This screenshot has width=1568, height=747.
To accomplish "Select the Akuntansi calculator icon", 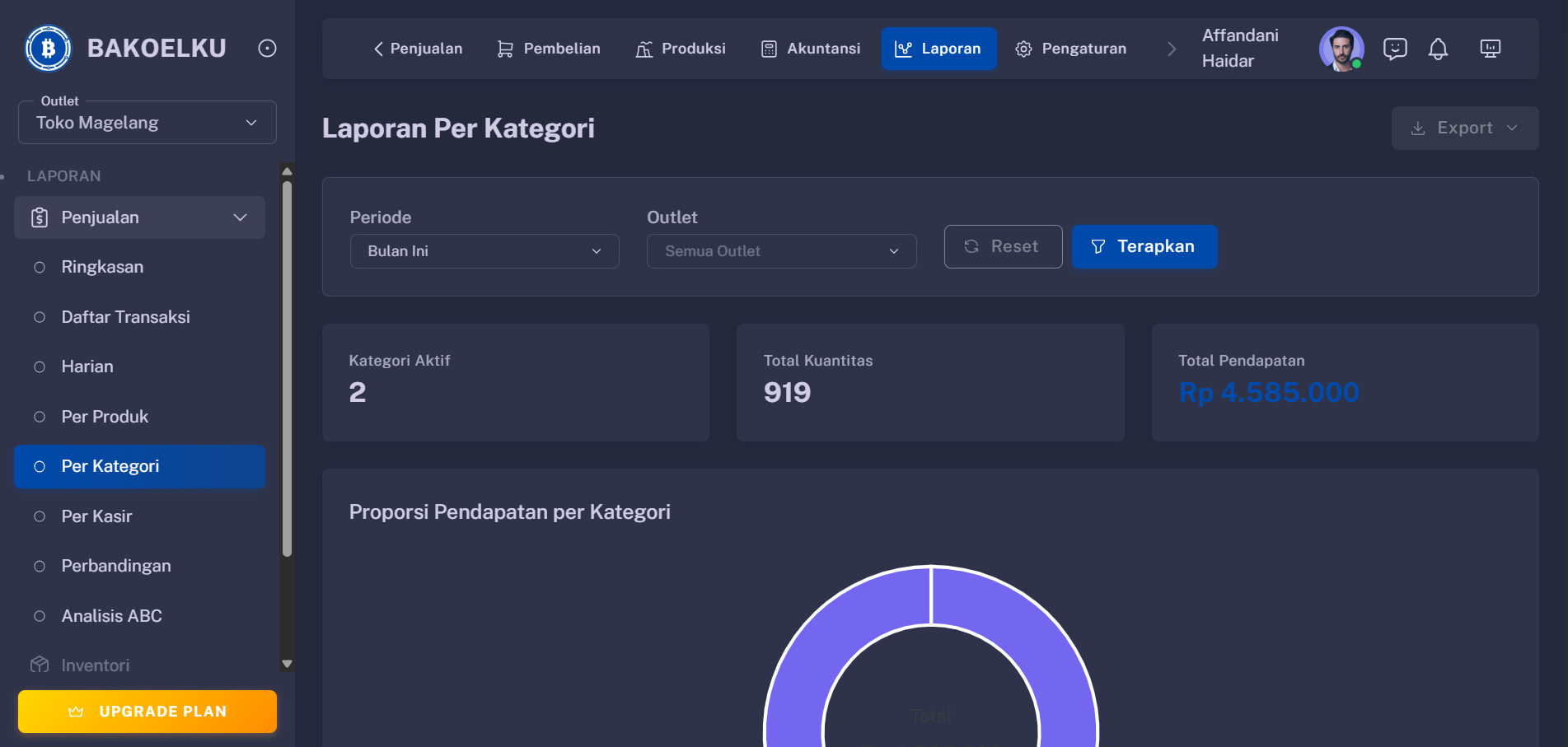I will click(x=769, y=49).
